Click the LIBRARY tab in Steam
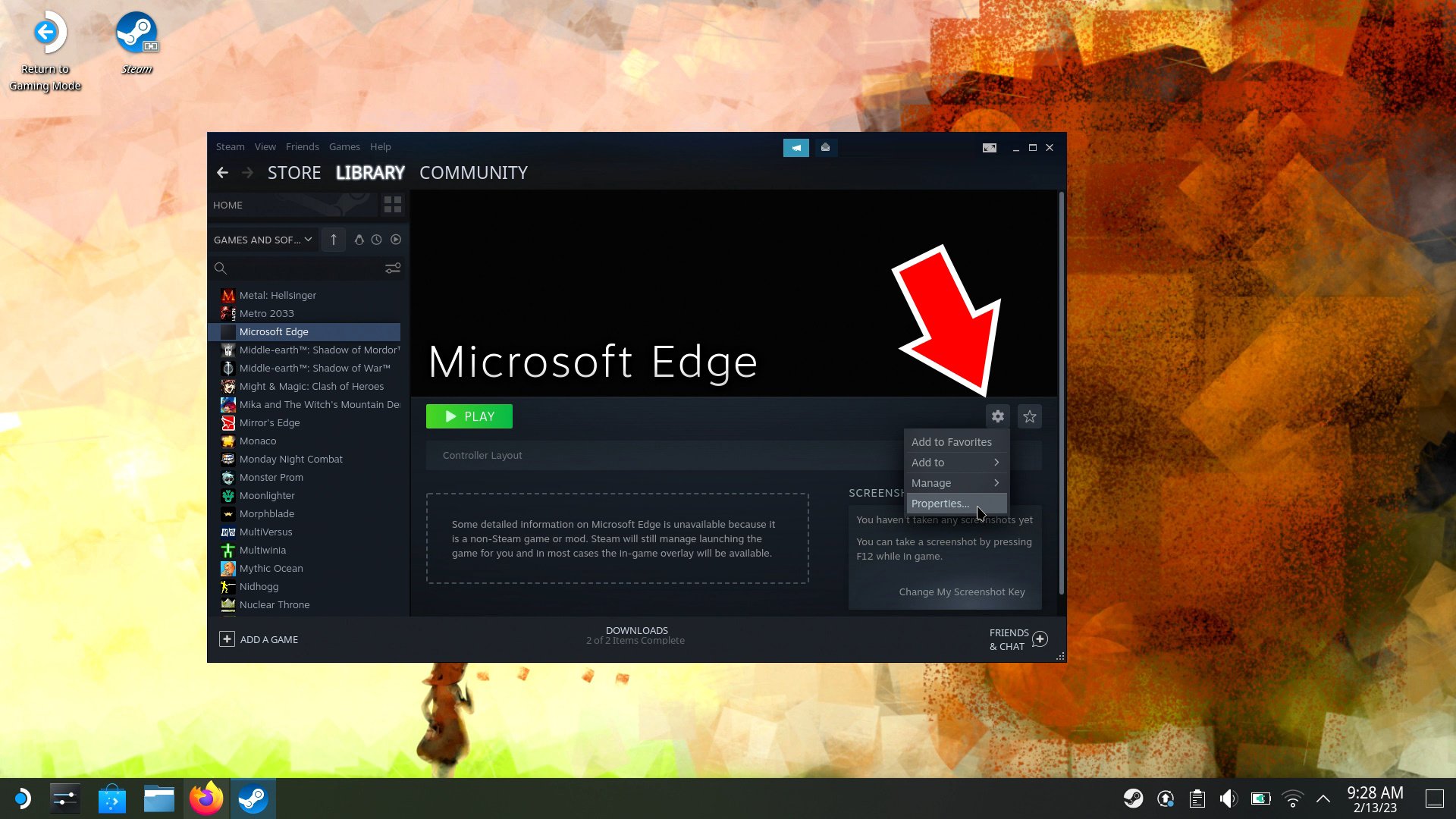The height and width of the screenshot is (819, 1456). tap(370, 171)
